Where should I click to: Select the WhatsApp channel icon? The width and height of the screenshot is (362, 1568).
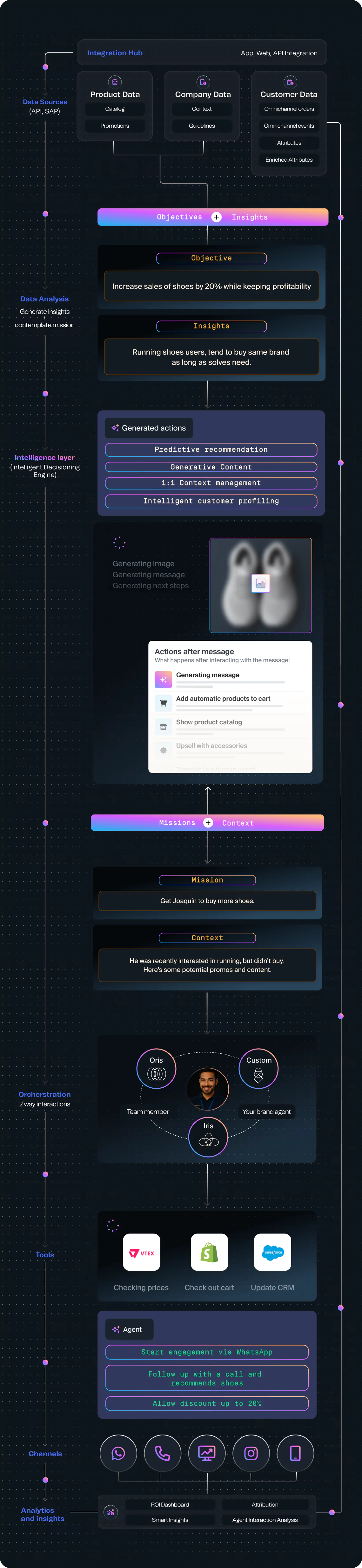[x=118, y=1454]
